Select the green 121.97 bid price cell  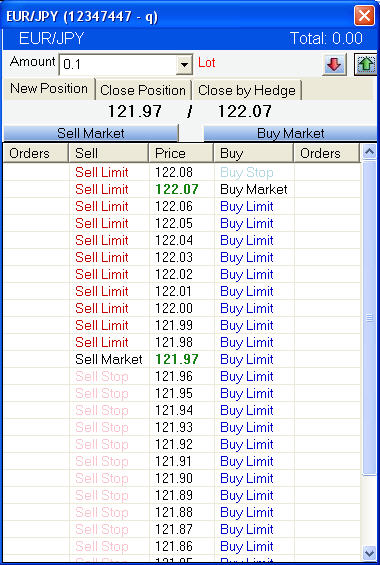[x=177, y=359]
